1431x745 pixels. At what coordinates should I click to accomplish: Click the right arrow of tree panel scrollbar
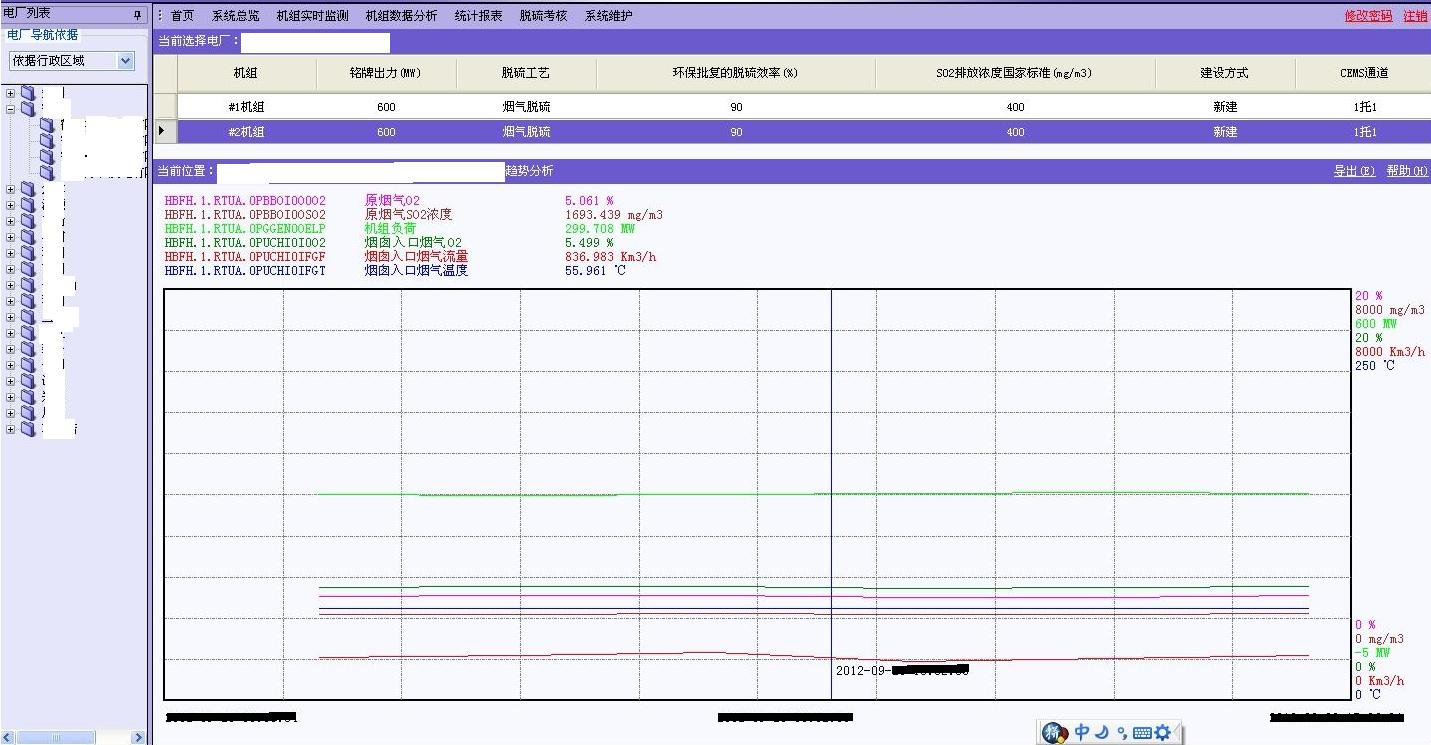(x=138, y=737)
